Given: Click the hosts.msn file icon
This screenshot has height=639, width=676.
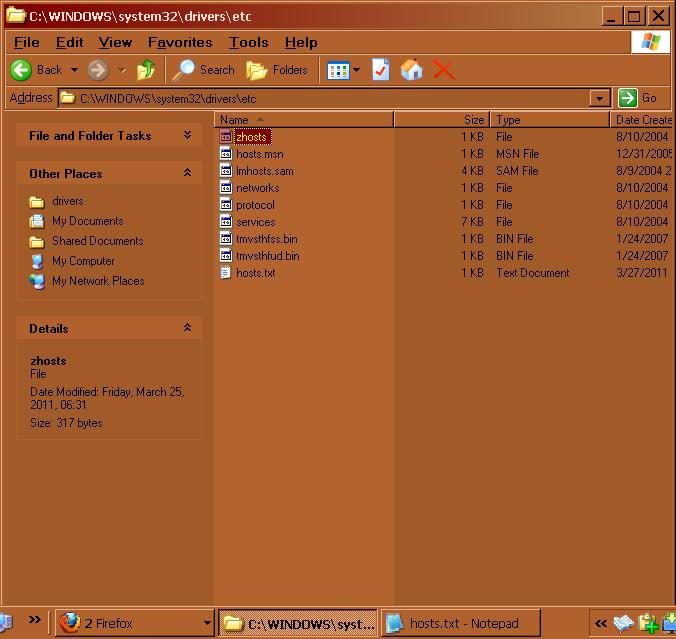Looking at the screenshot, I should (x=226, y=153).
